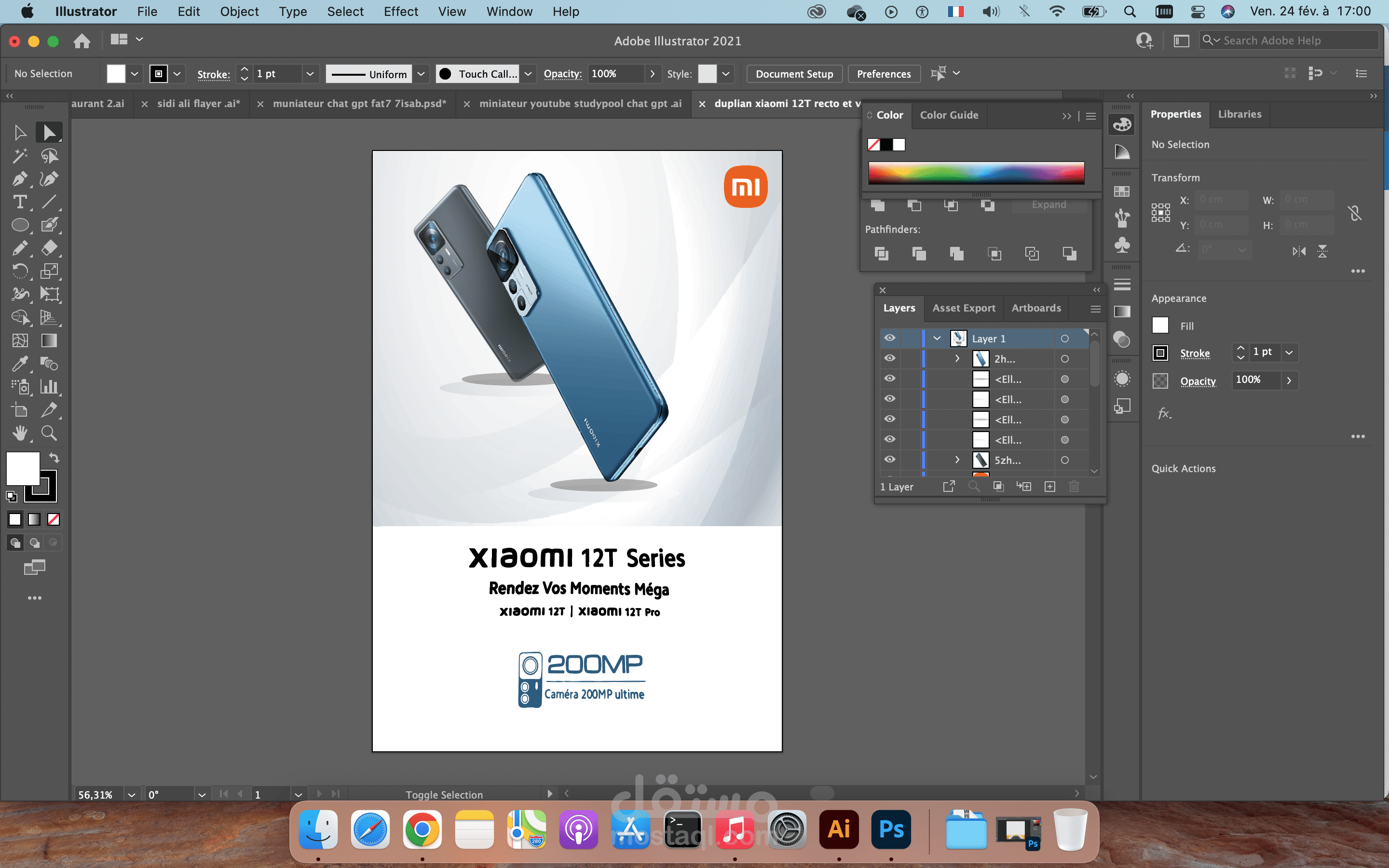Hide Layer 1 using its eye icon
This screenshot has height=868, width=1389.
(889, 338)
